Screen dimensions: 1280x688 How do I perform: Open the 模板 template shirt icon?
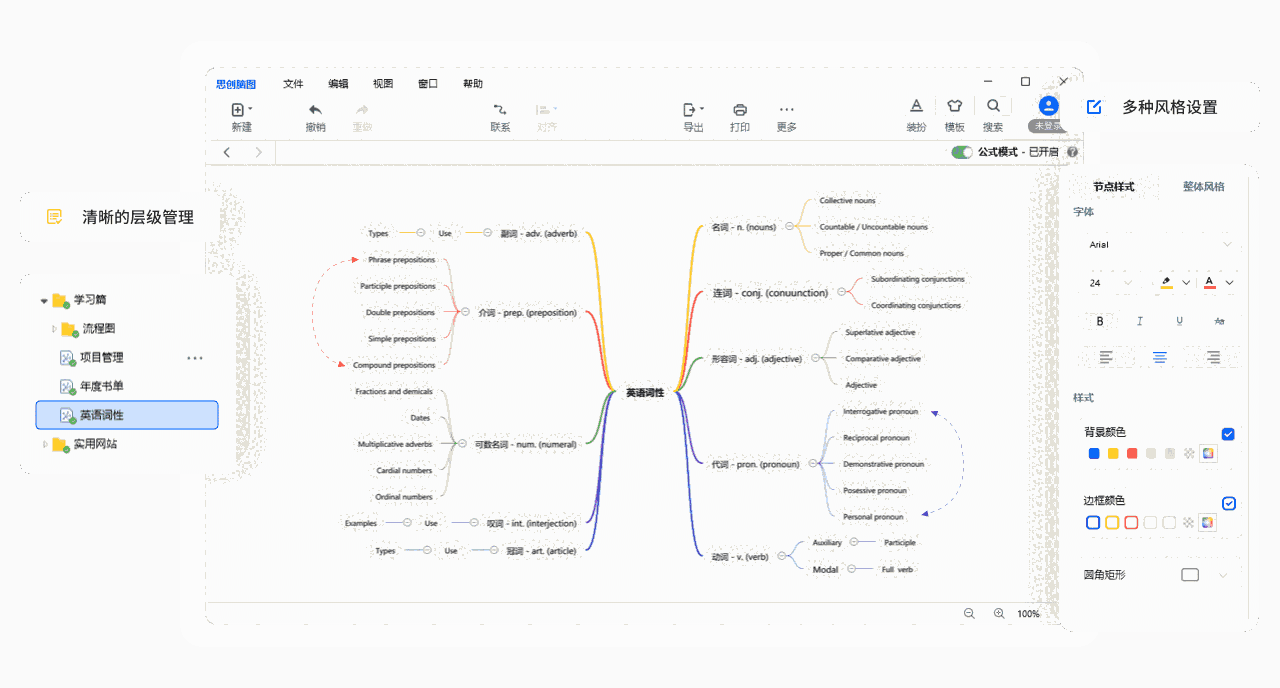[954, 105]
